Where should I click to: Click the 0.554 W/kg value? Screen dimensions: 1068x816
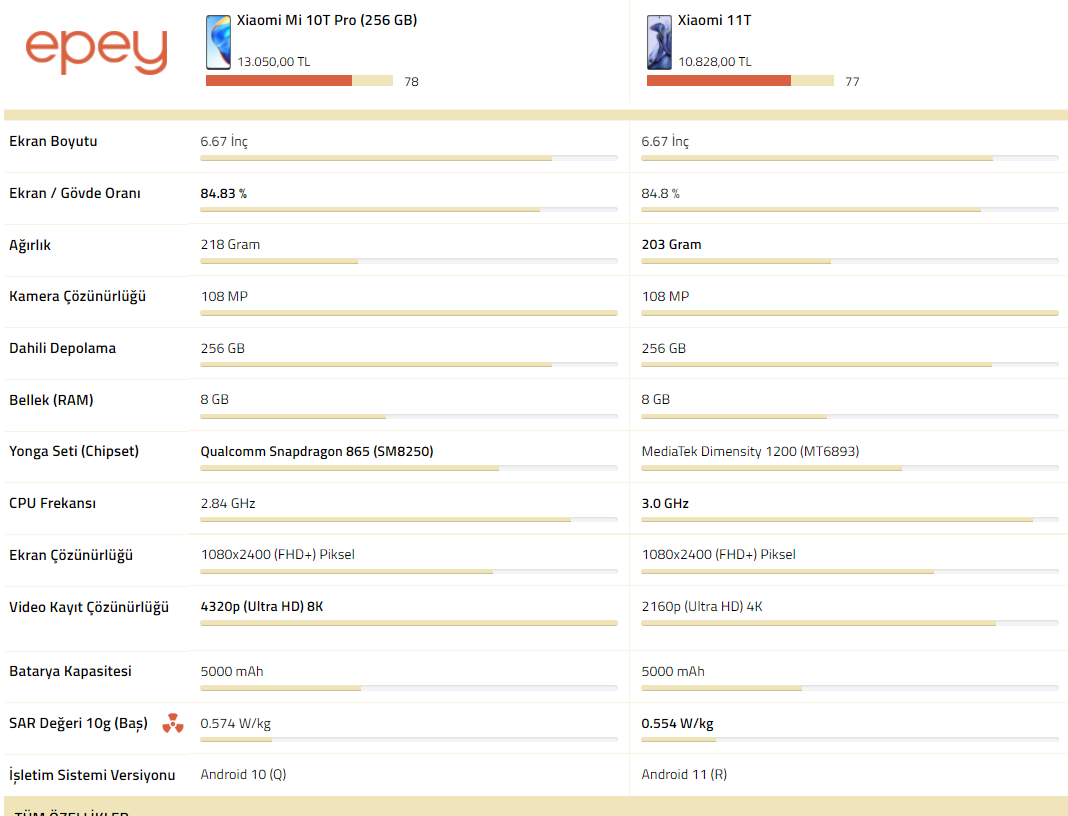point(677,723)
